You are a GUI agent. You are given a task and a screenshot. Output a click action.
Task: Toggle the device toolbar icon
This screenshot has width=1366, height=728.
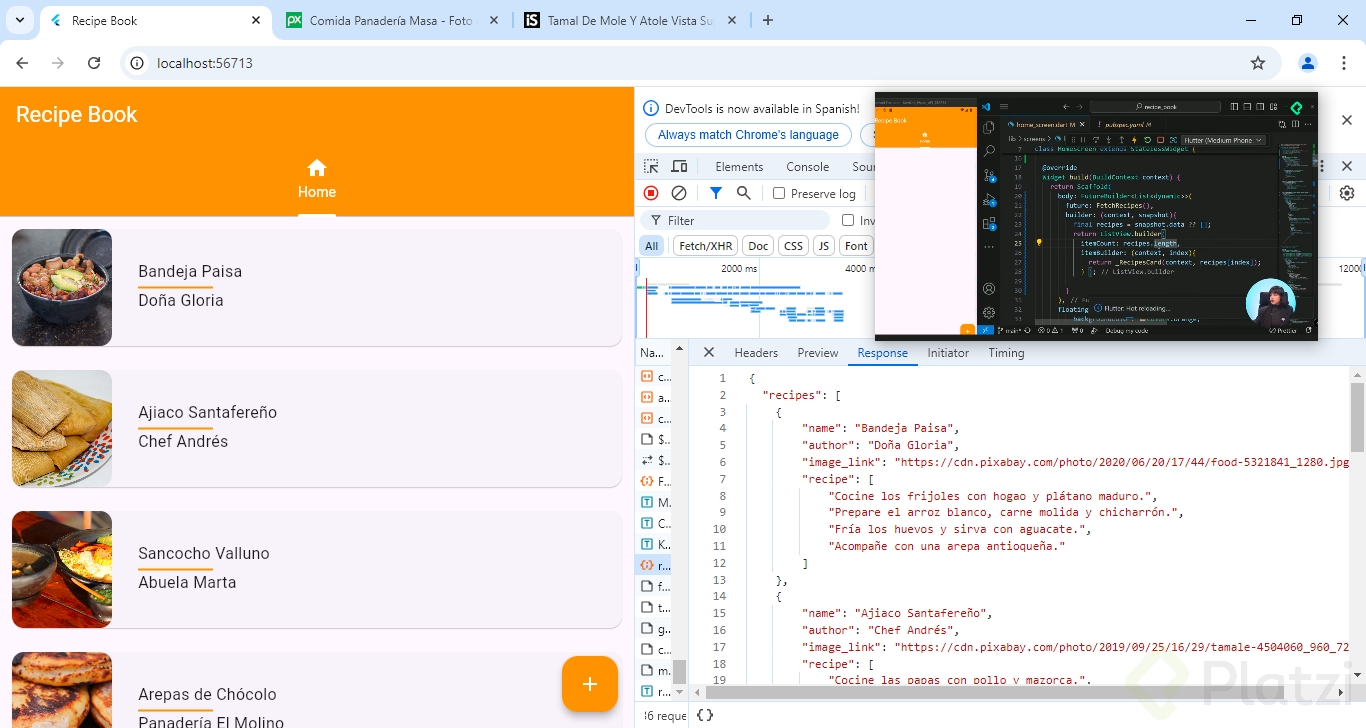click(x=680, y=167)
